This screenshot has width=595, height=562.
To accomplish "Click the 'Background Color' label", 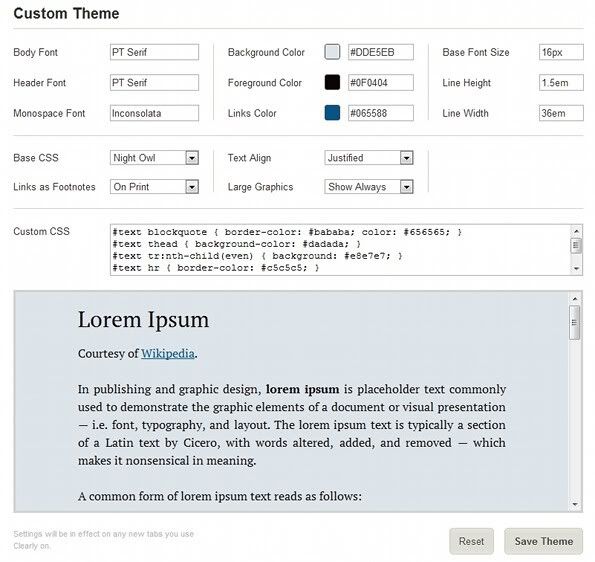I will tap(266, 52).
